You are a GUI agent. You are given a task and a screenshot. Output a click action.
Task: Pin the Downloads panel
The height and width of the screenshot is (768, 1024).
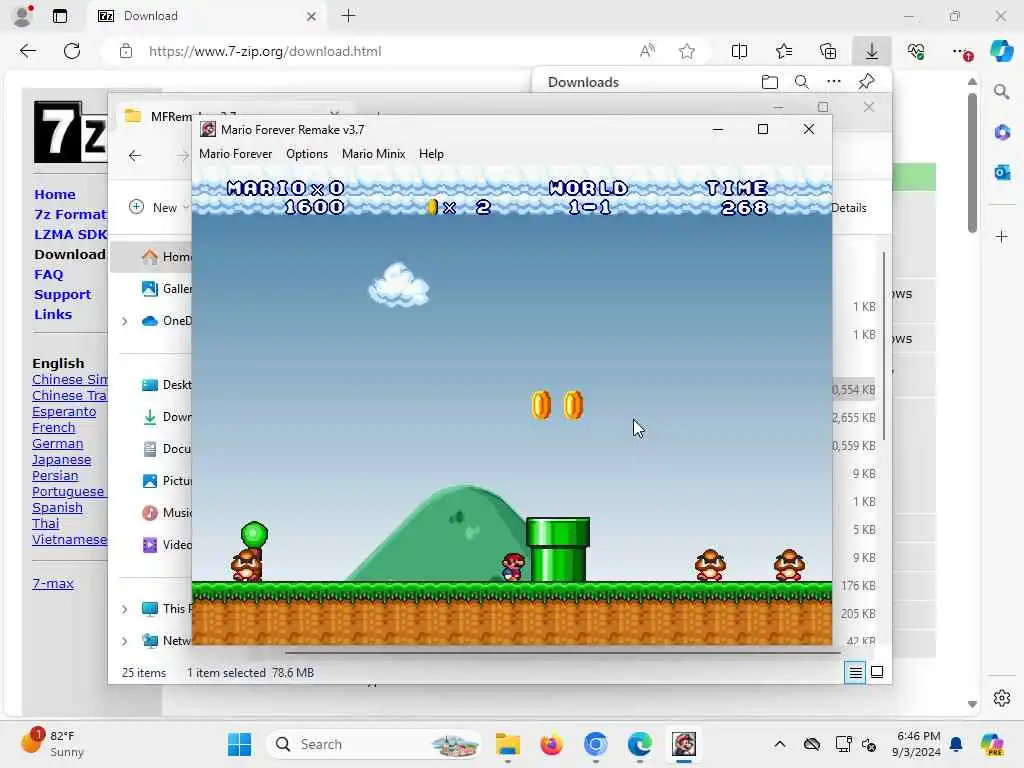(867, 82)
